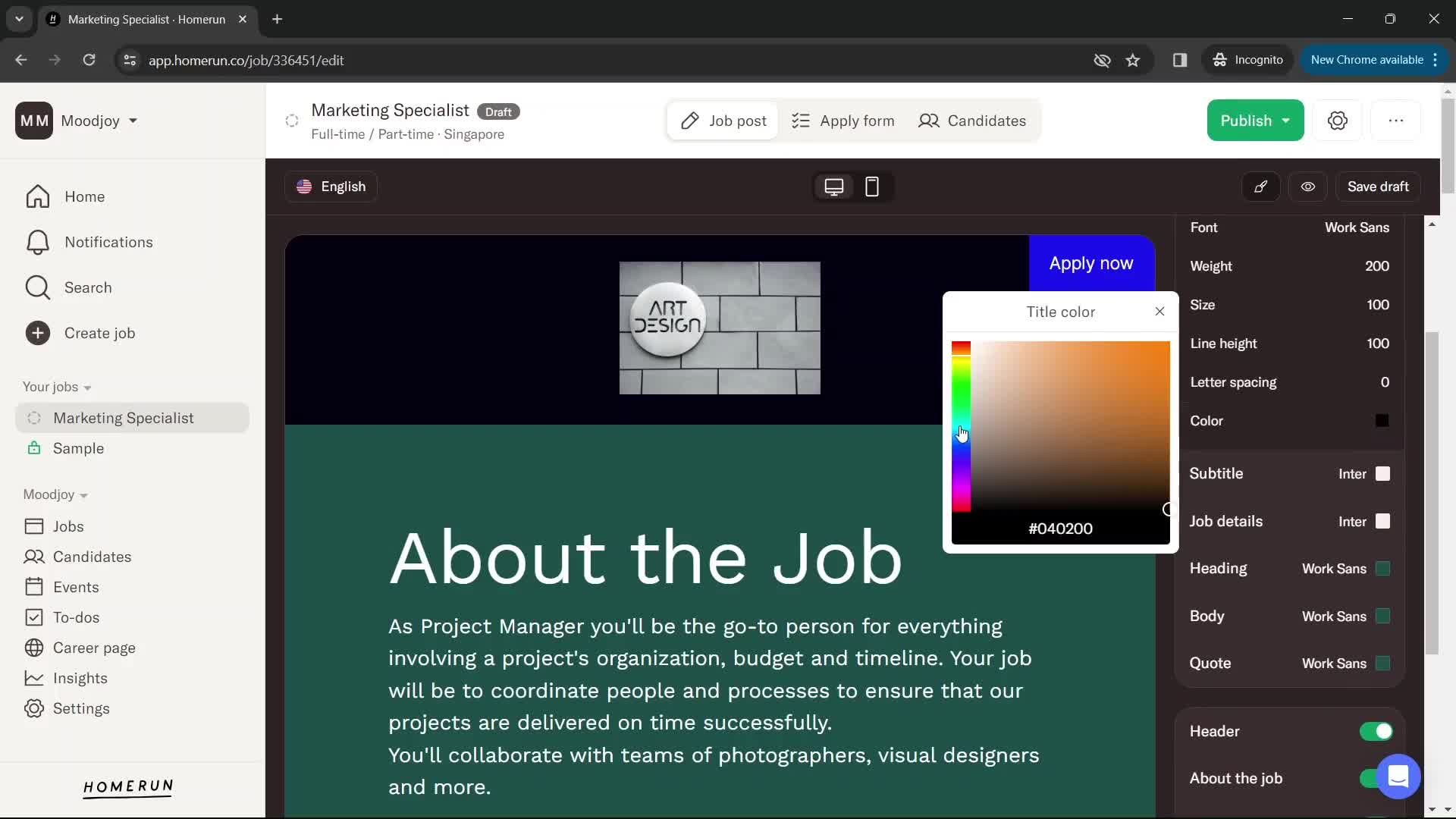Viewport: 1456px width, 819px height.
Task: Click the search icon in sidebar
Action: point(37,287)
